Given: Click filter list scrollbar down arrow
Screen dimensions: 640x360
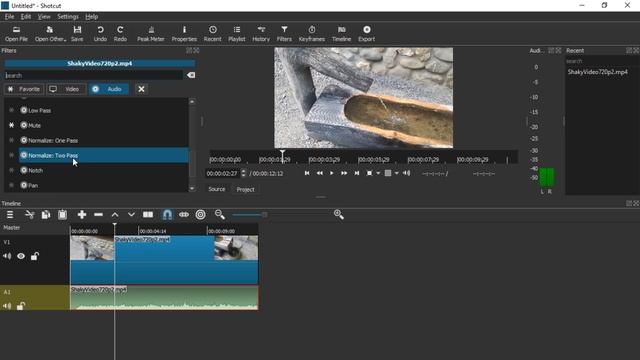Looking at the screenshot, I should 192,189.
